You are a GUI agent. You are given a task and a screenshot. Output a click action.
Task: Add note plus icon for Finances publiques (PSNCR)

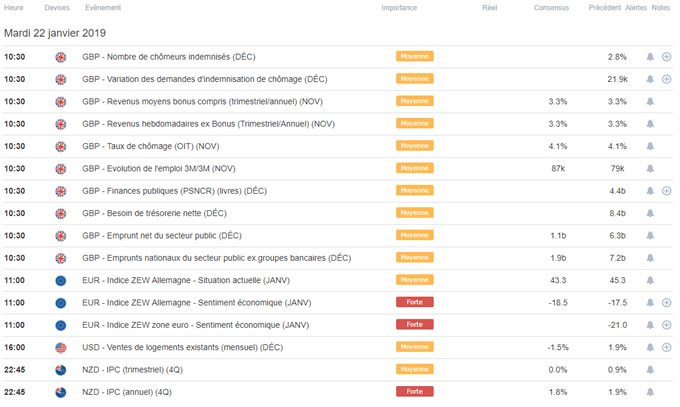[x=667, y=191]
